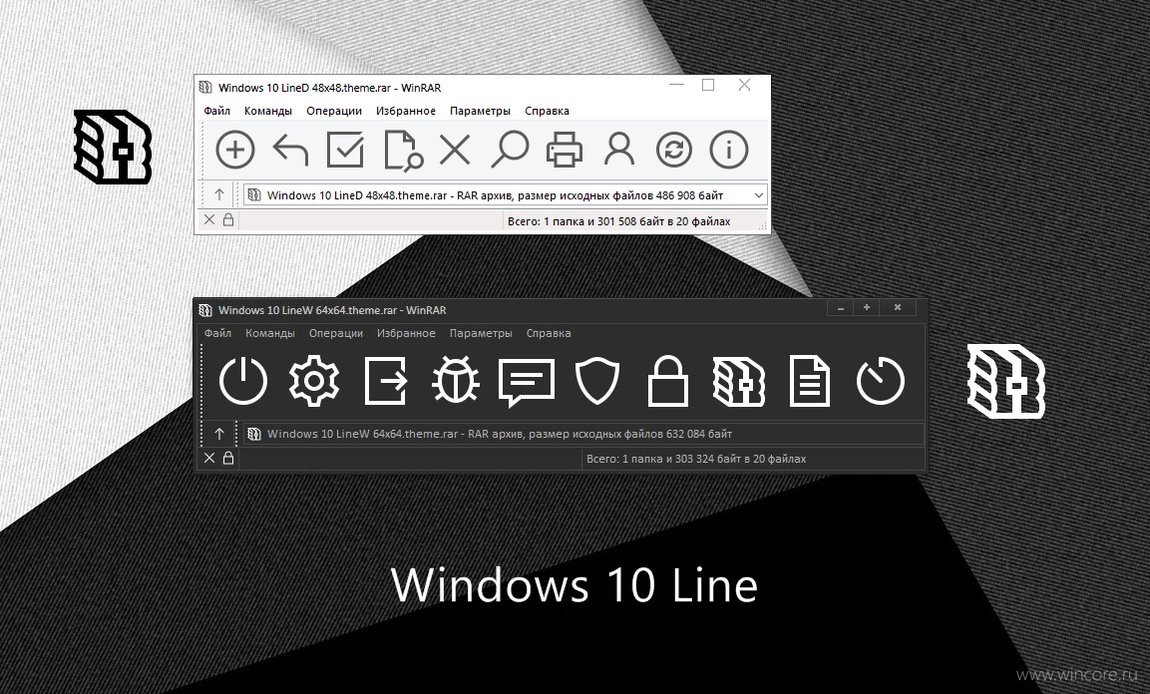
Task: Expand the path dropdown arrow in the light WinRAR window
Action: pos(759,195)
